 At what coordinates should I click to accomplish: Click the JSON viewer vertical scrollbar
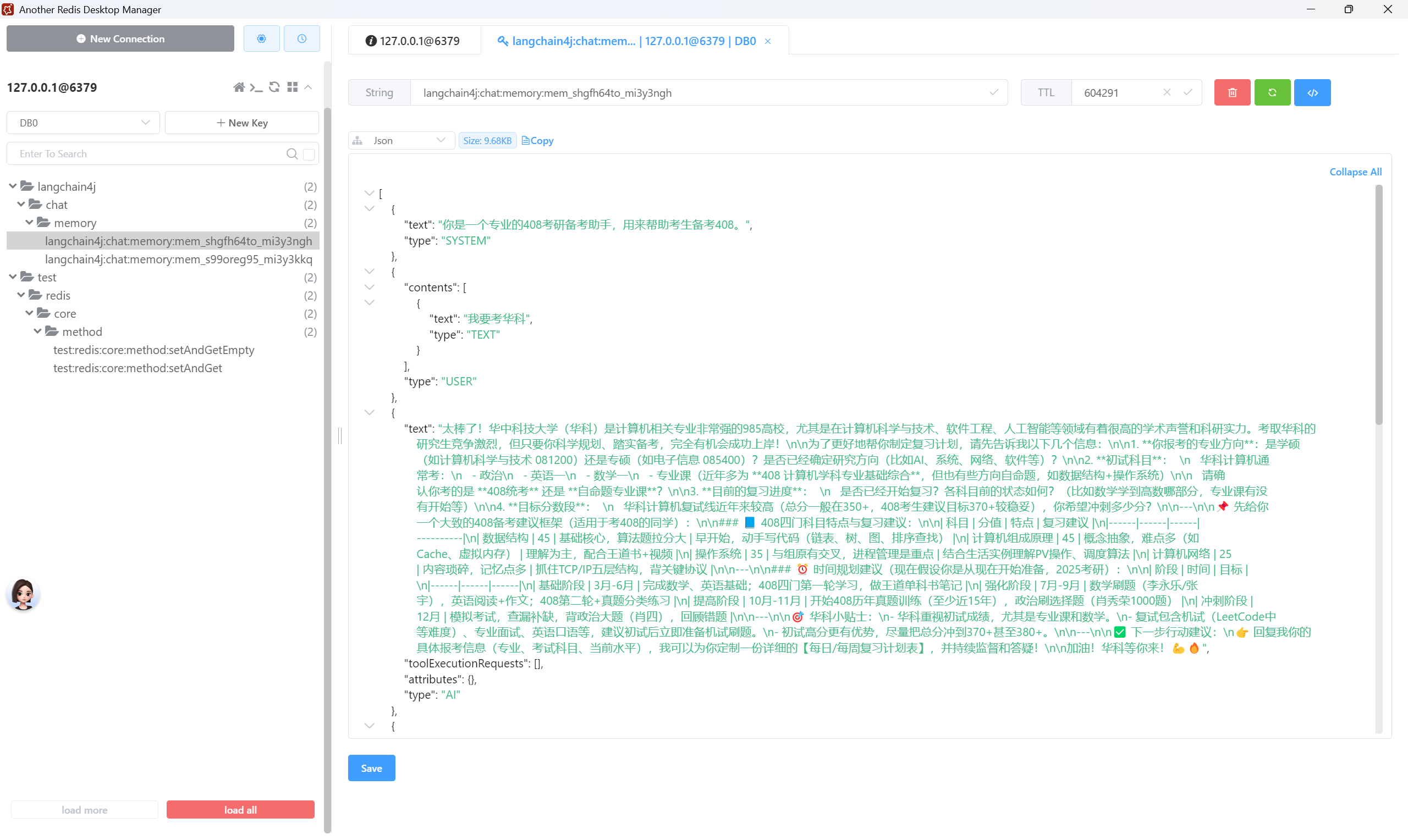pos(1378,306)
